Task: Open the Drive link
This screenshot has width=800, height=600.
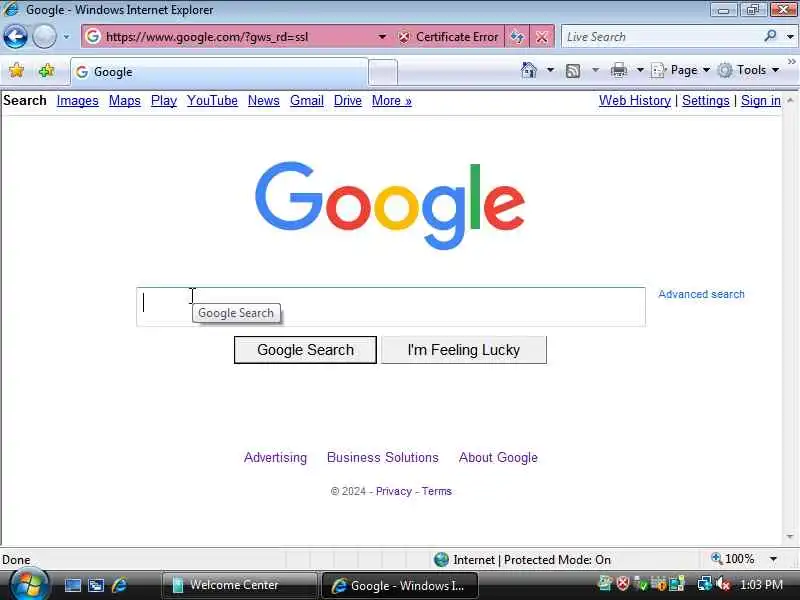Action: click(x=347, y=101)
